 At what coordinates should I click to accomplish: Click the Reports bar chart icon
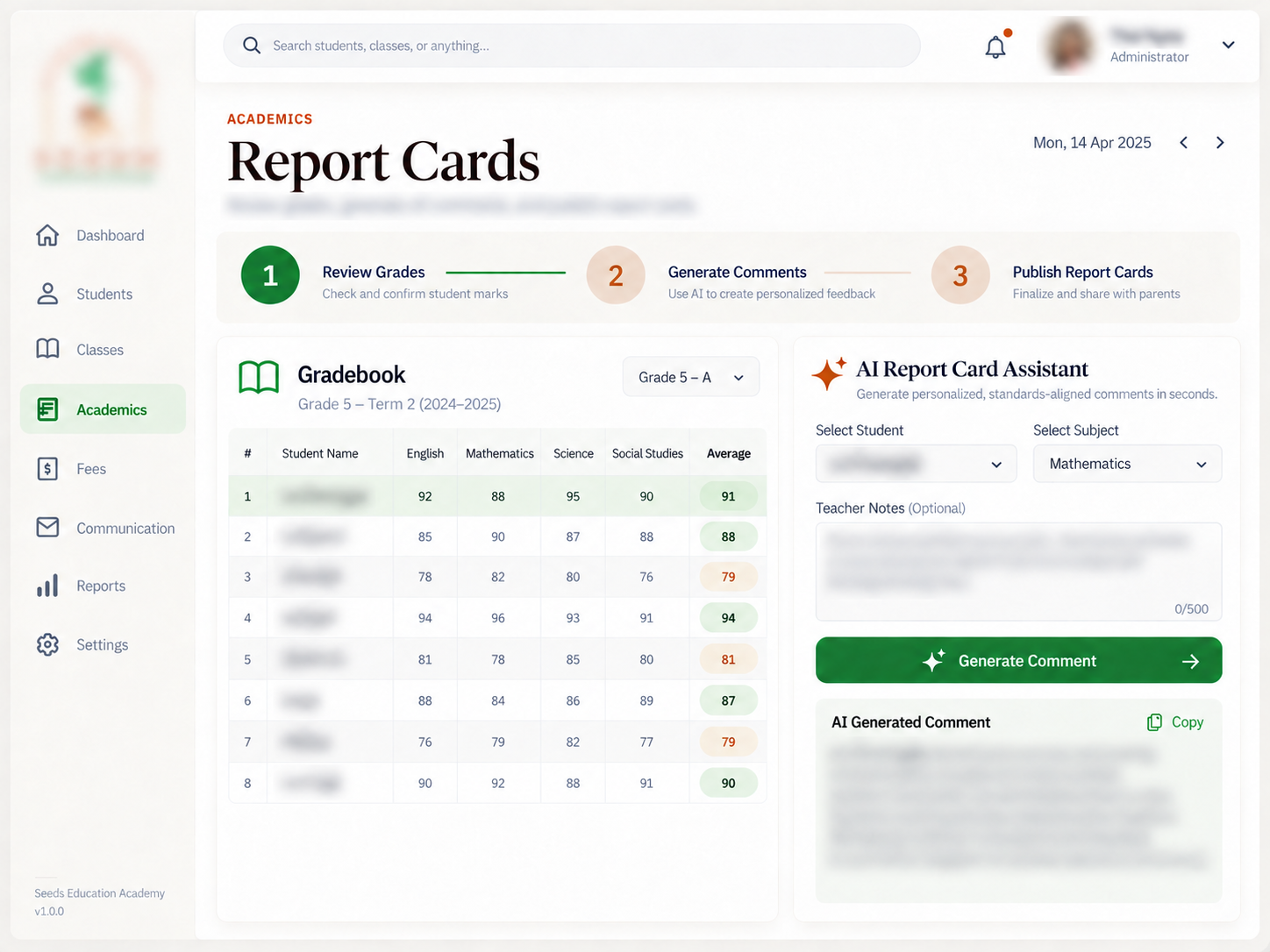[47, 586]
